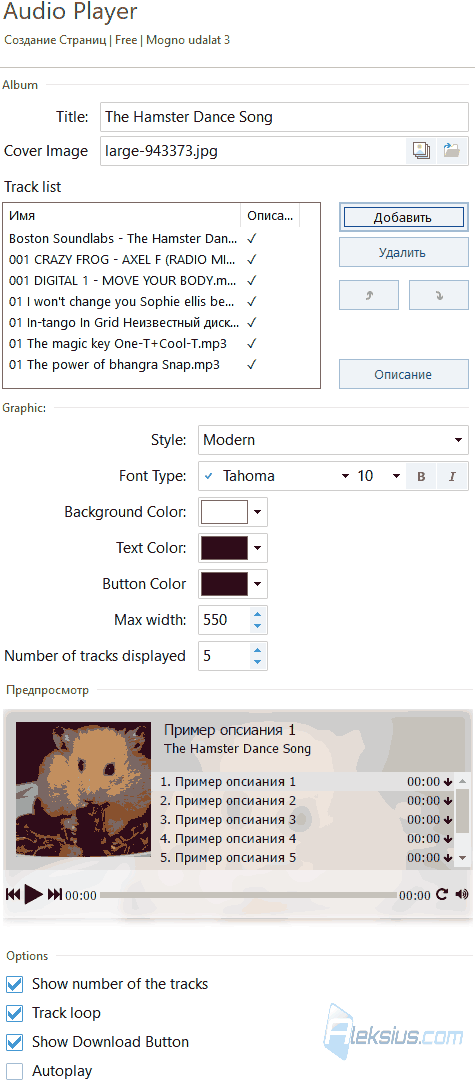
Task: Skip to next track in preview
Action: [x=55, y=895]
